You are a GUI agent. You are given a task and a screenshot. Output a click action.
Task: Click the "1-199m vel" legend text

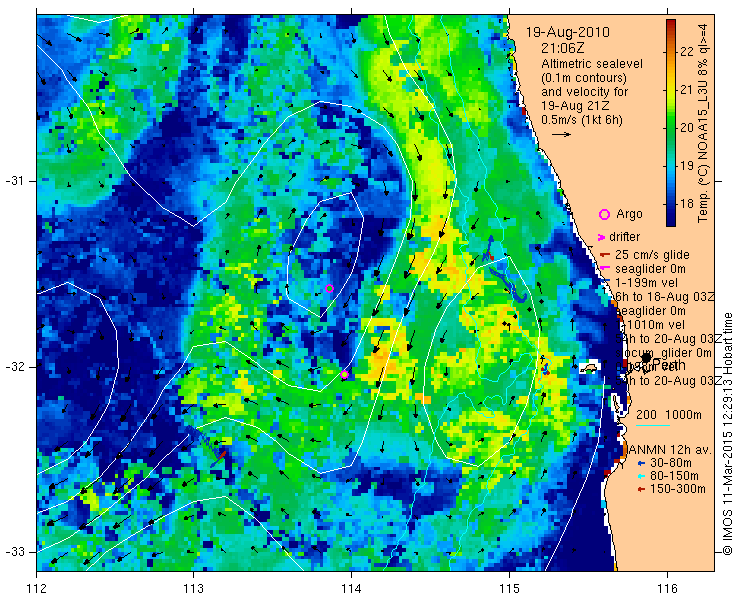[645, 283]
